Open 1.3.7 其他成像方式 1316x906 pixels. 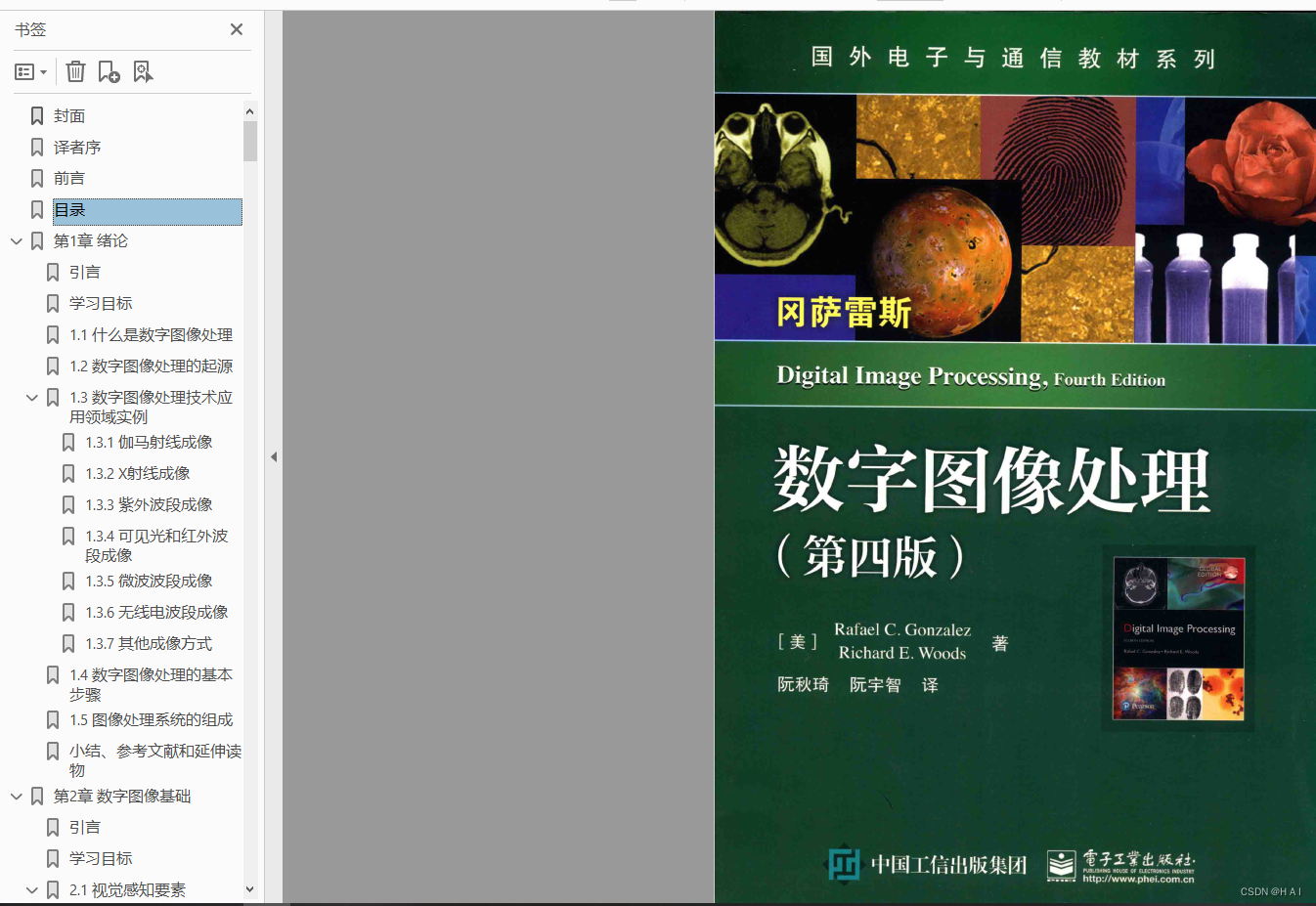click(x=149, y=644)
